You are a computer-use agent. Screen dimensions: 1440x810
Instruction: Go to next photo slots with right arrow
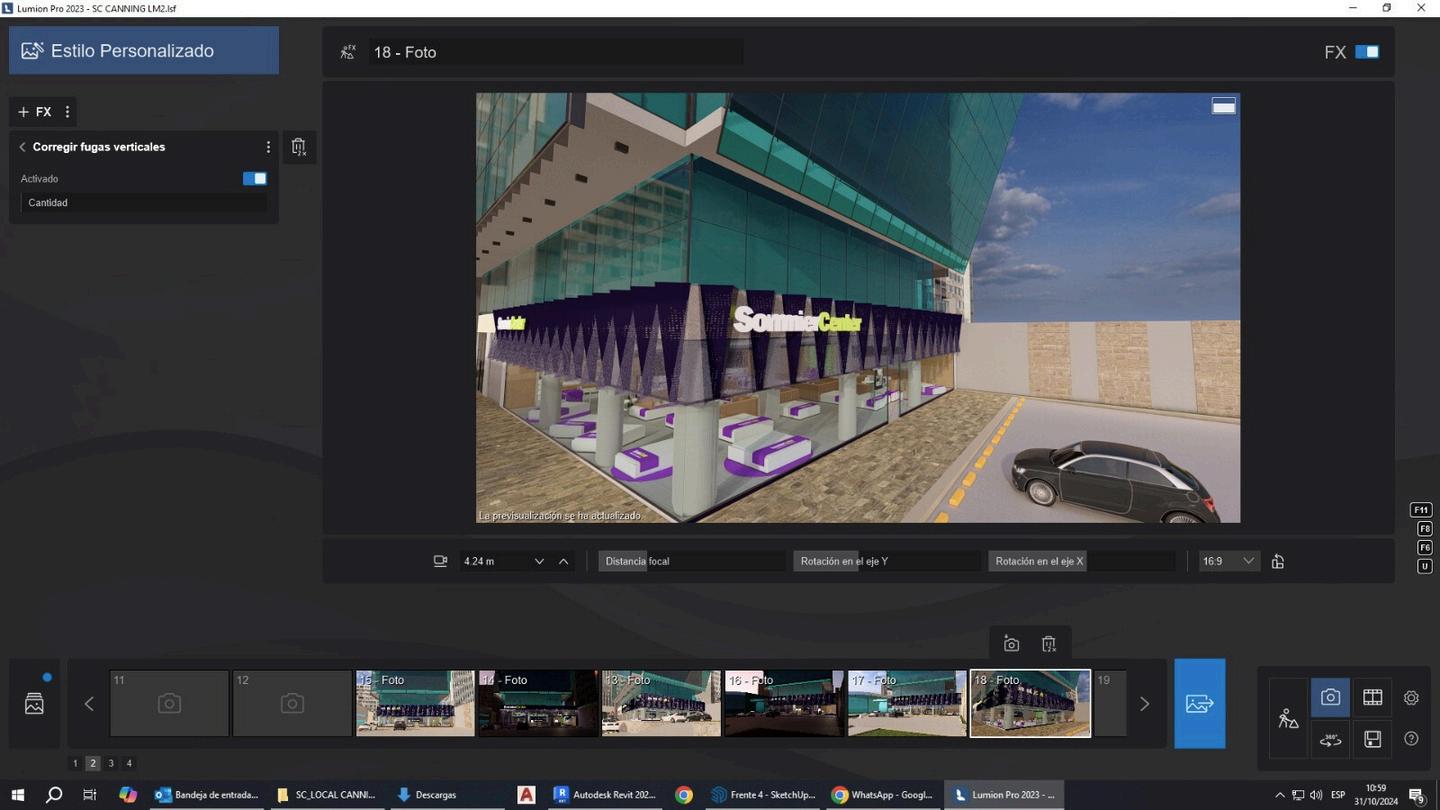[1145, 704]
